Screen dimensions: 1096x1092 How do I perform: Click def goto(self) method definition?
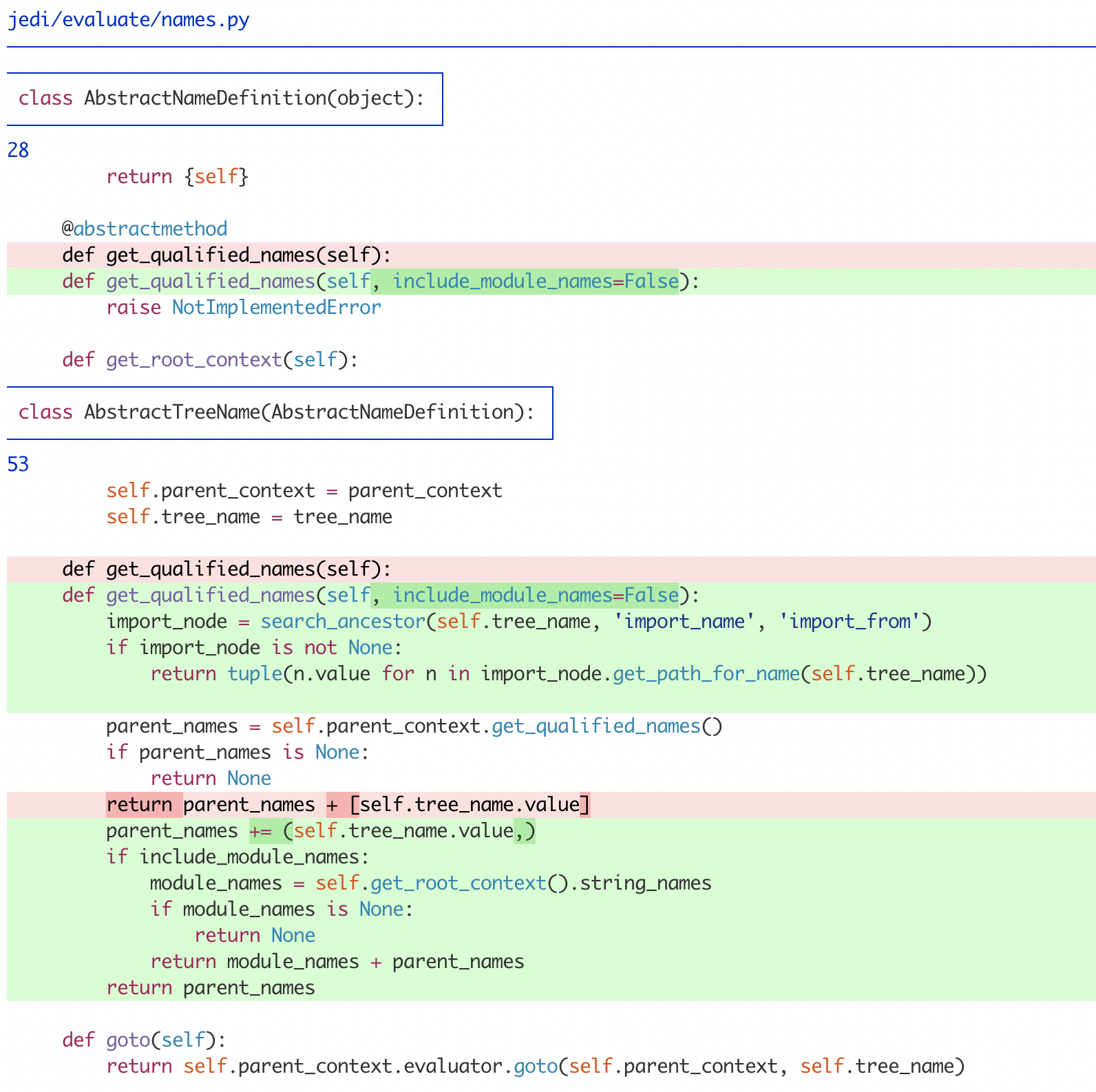pyautogui.click(x=144, y=1040)
